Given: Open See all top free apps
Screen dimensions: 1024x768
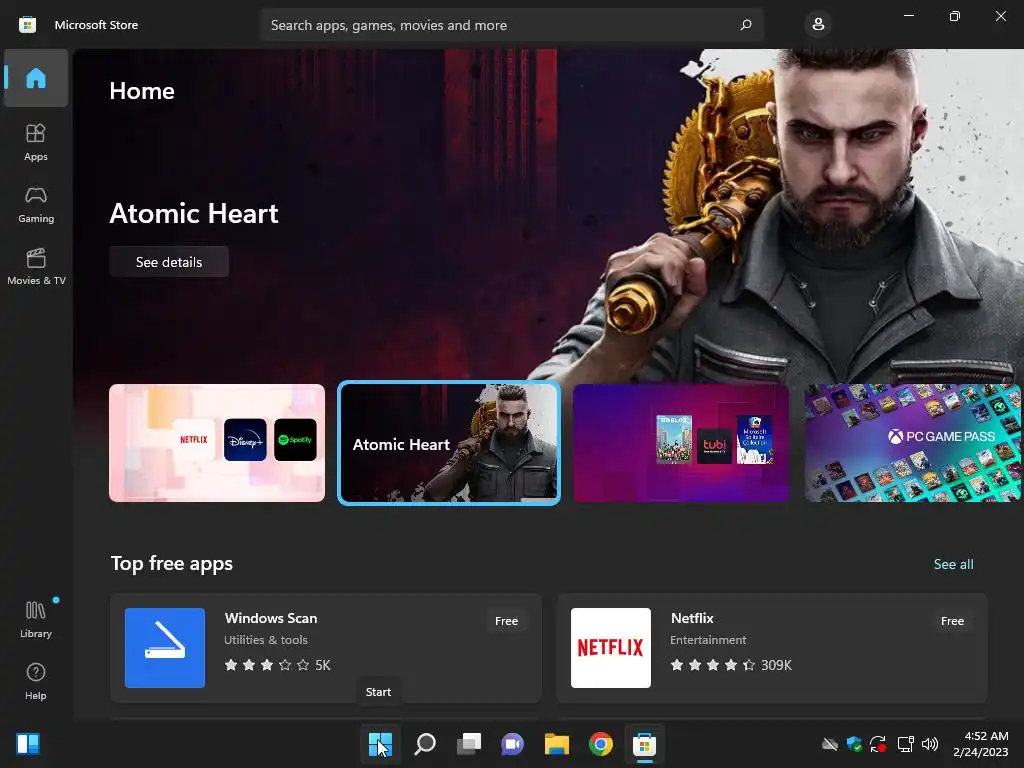Looking at the screenshot, I should [x=953, y=564].
